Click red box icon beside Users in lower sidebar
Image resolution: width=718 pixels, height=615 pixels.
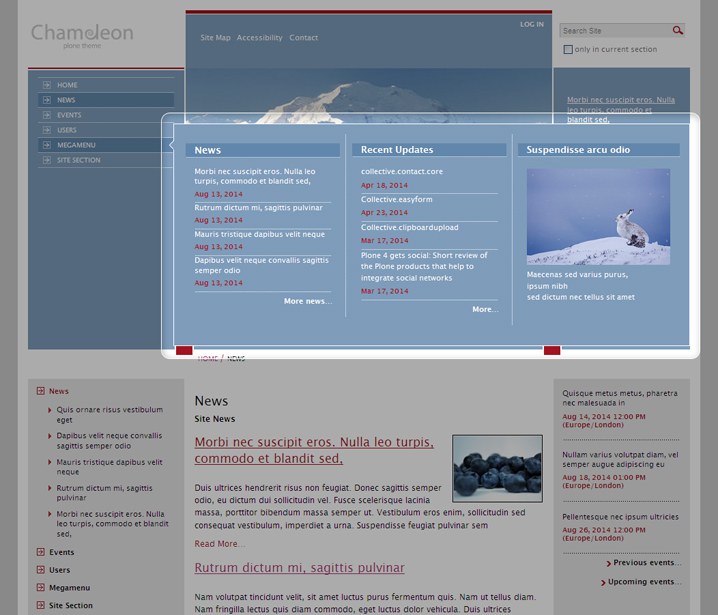[x=41, y=570]
